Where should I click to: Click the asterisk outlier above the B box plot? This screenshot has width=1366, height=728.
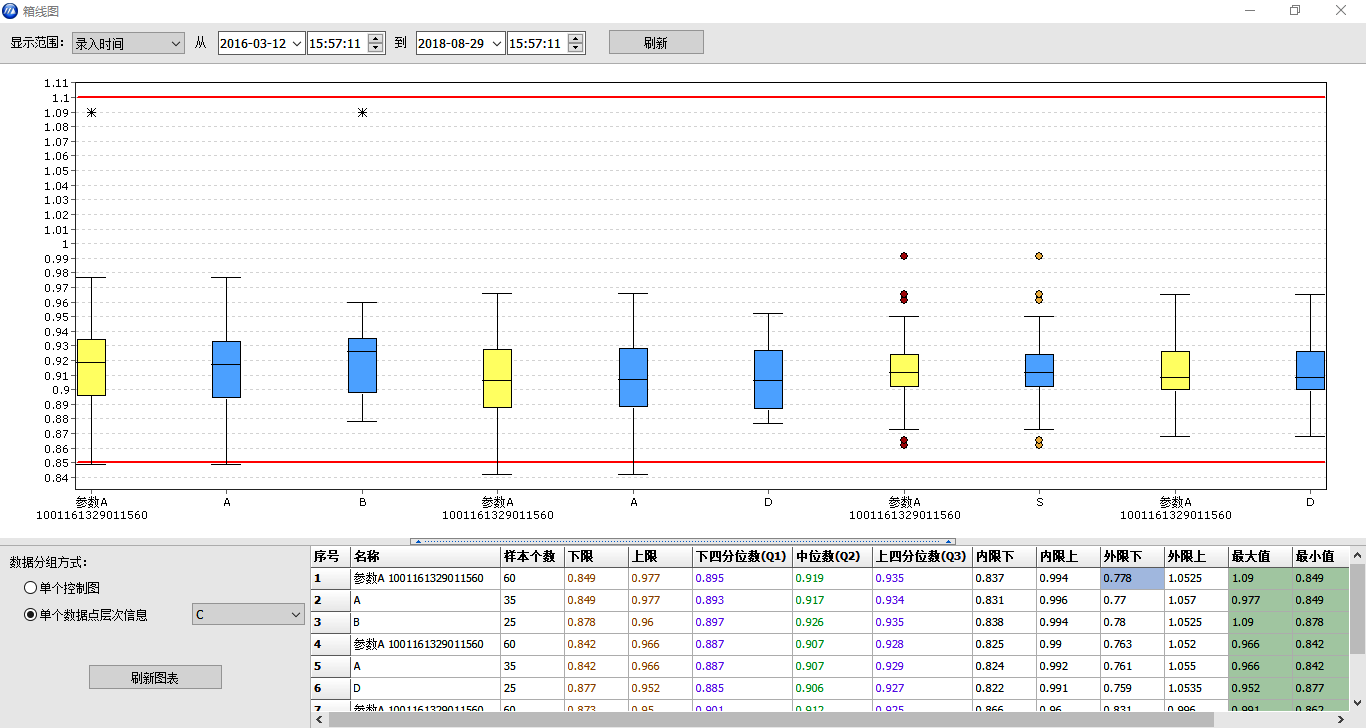point(362,113)
